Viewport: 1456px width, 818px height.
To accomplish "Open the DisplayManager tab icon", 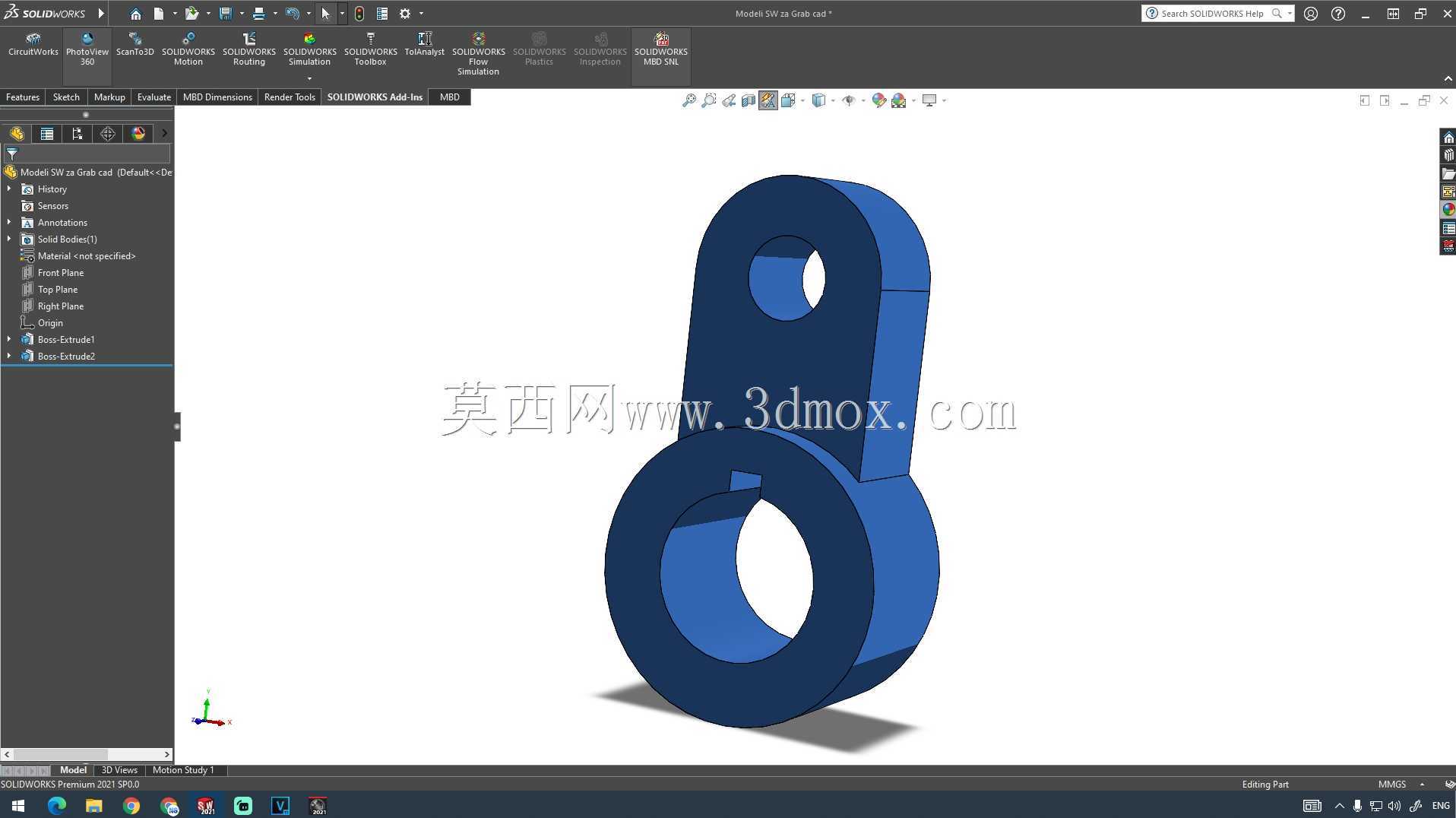I will click(138, 134).
